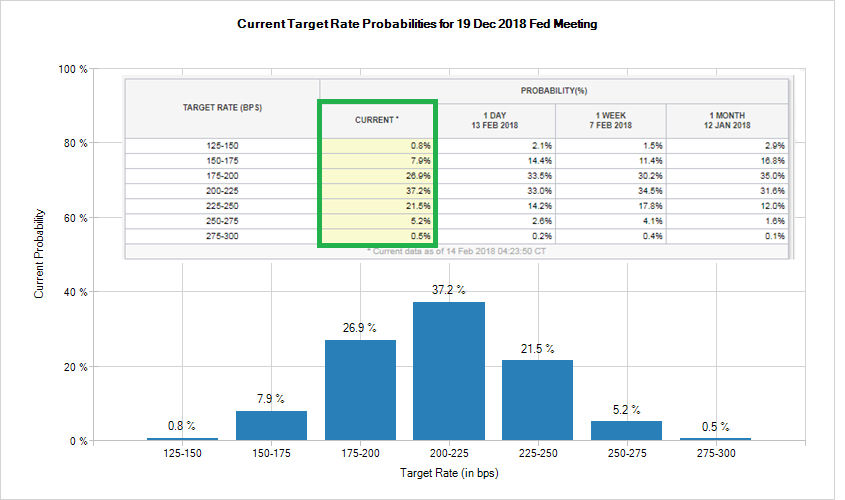Screen dimensions: 845x500
Task: Select the 33.5% cell in the 1 Day column
Action: click(496, 174)
